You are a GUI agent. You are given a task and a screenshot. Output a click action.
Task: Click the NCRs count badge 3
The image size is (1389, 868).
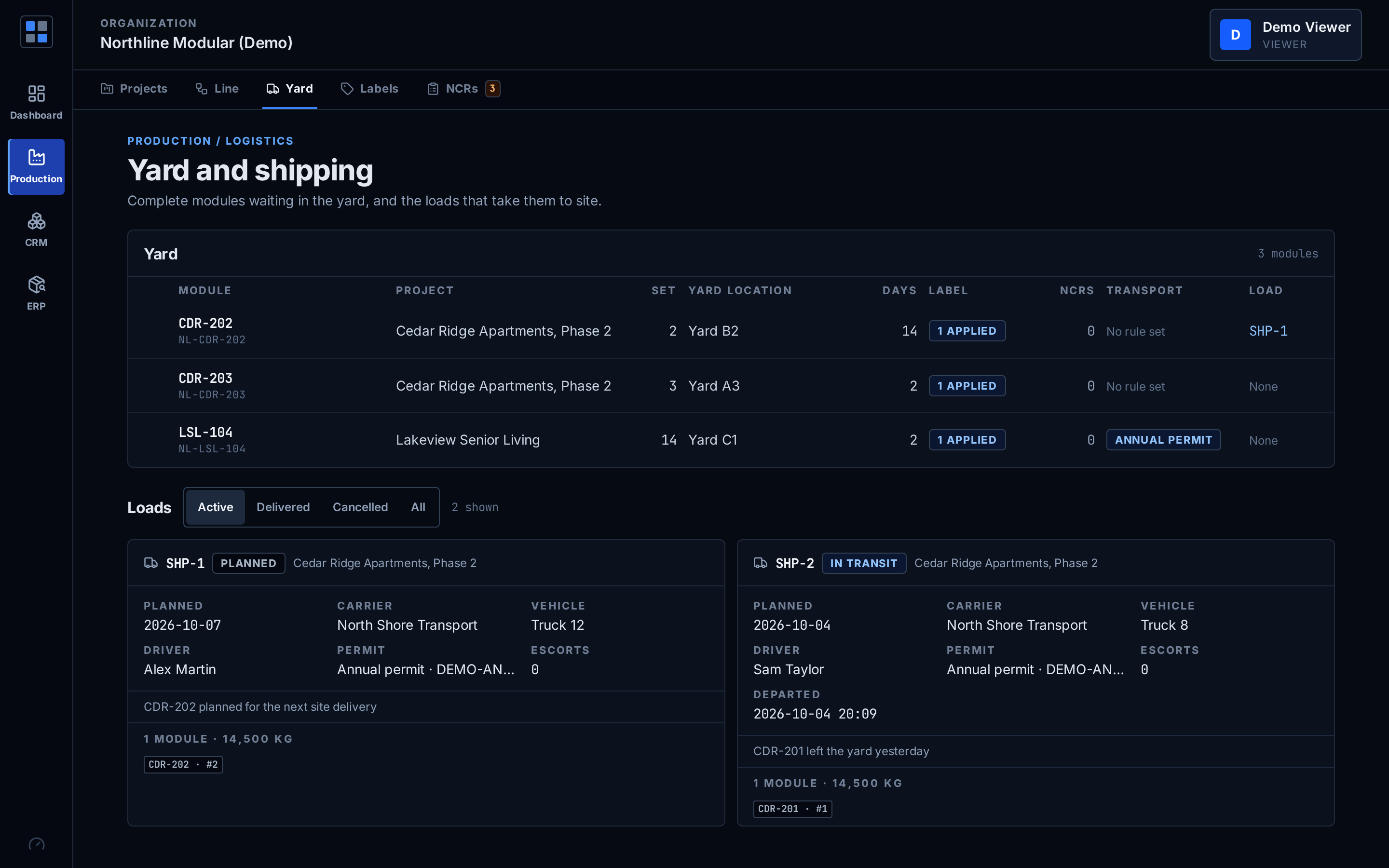[x=492, y=88]
